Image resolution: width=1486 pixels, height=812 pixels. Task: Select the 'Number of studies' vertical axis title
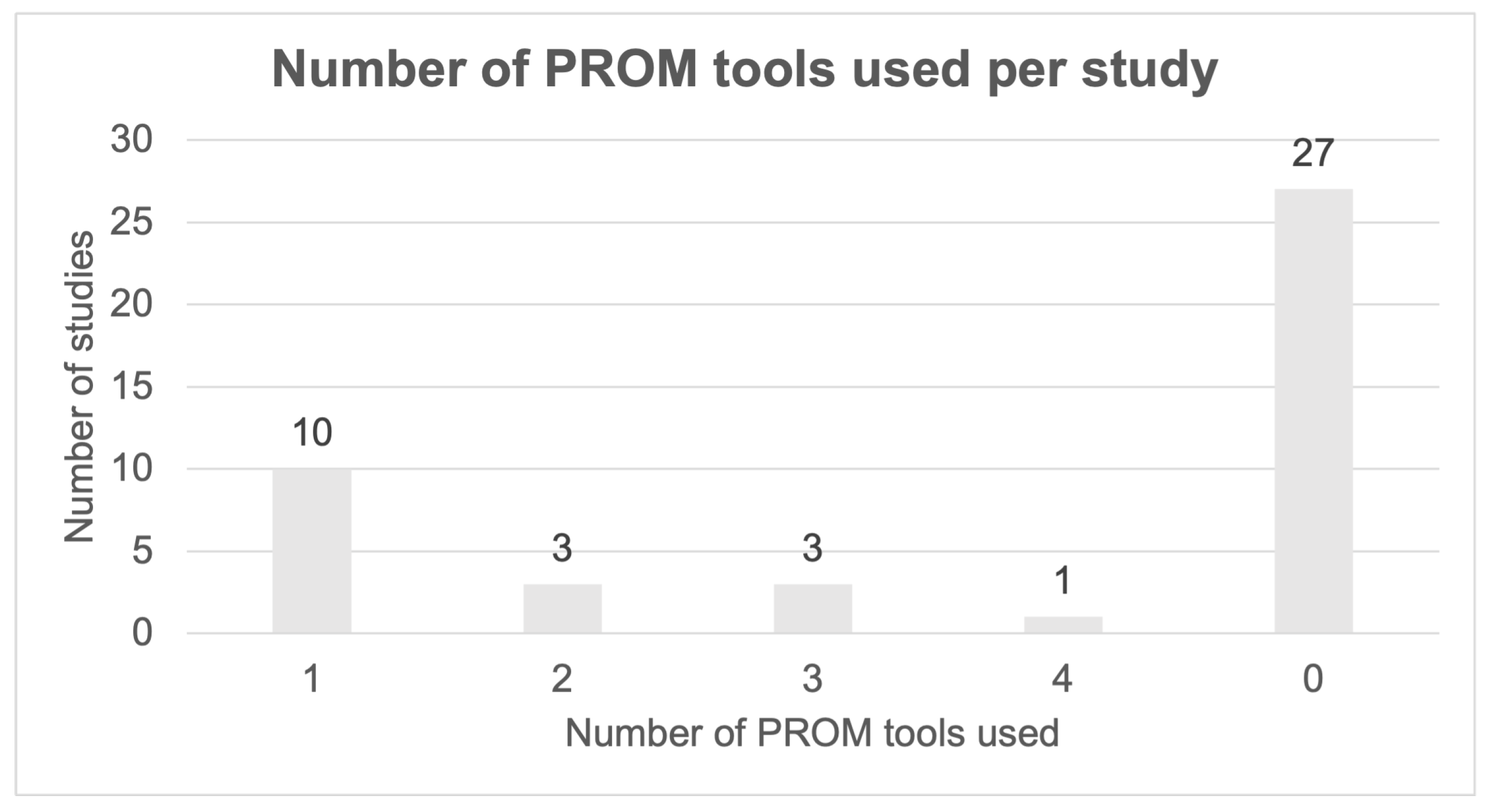pos(79,387)
